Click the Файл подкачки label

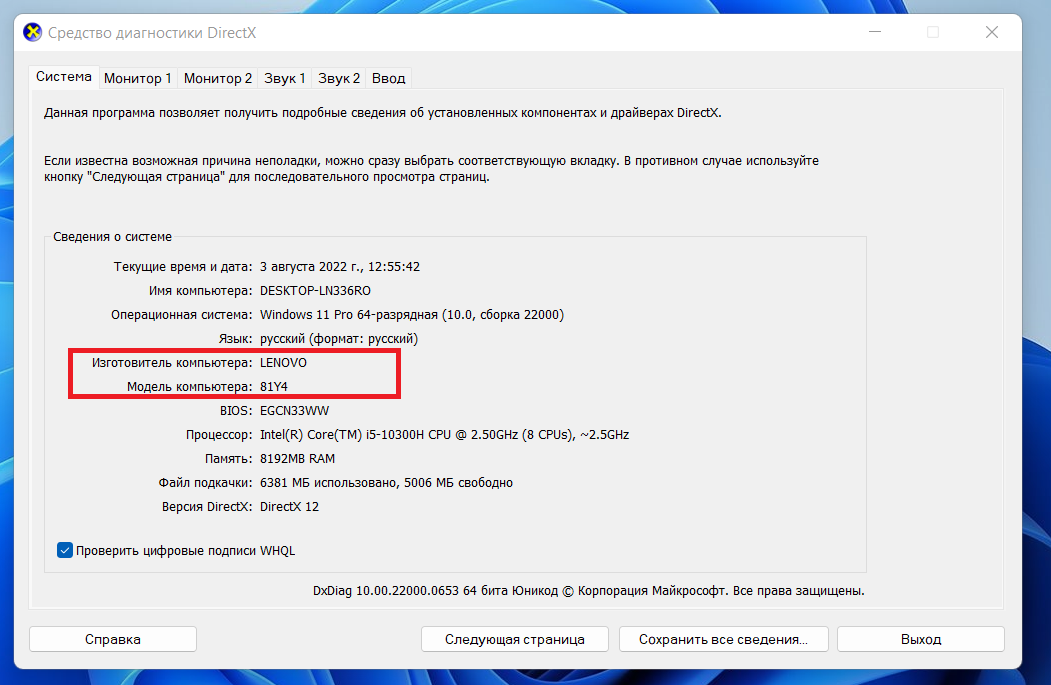click(205, 483)
